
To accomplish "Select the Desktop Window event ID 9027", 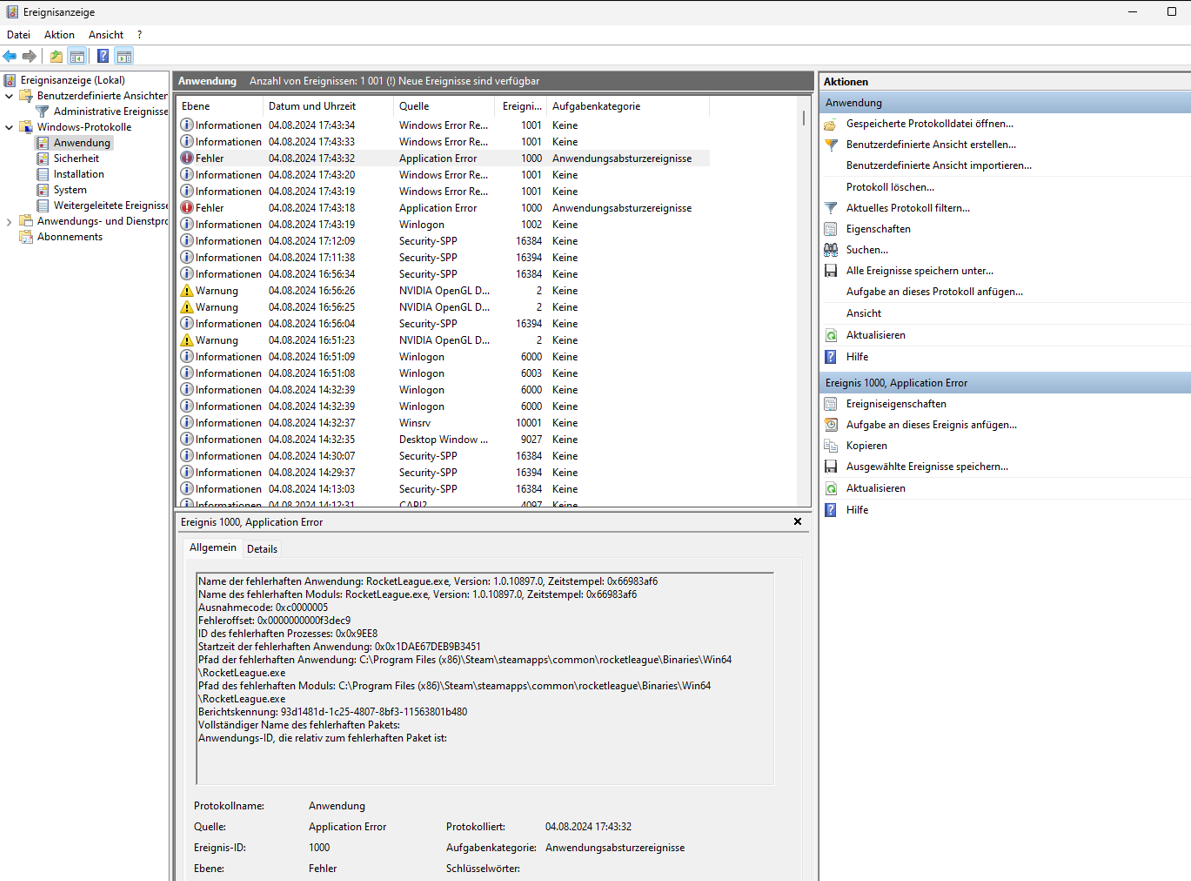I will pos(444,440).
